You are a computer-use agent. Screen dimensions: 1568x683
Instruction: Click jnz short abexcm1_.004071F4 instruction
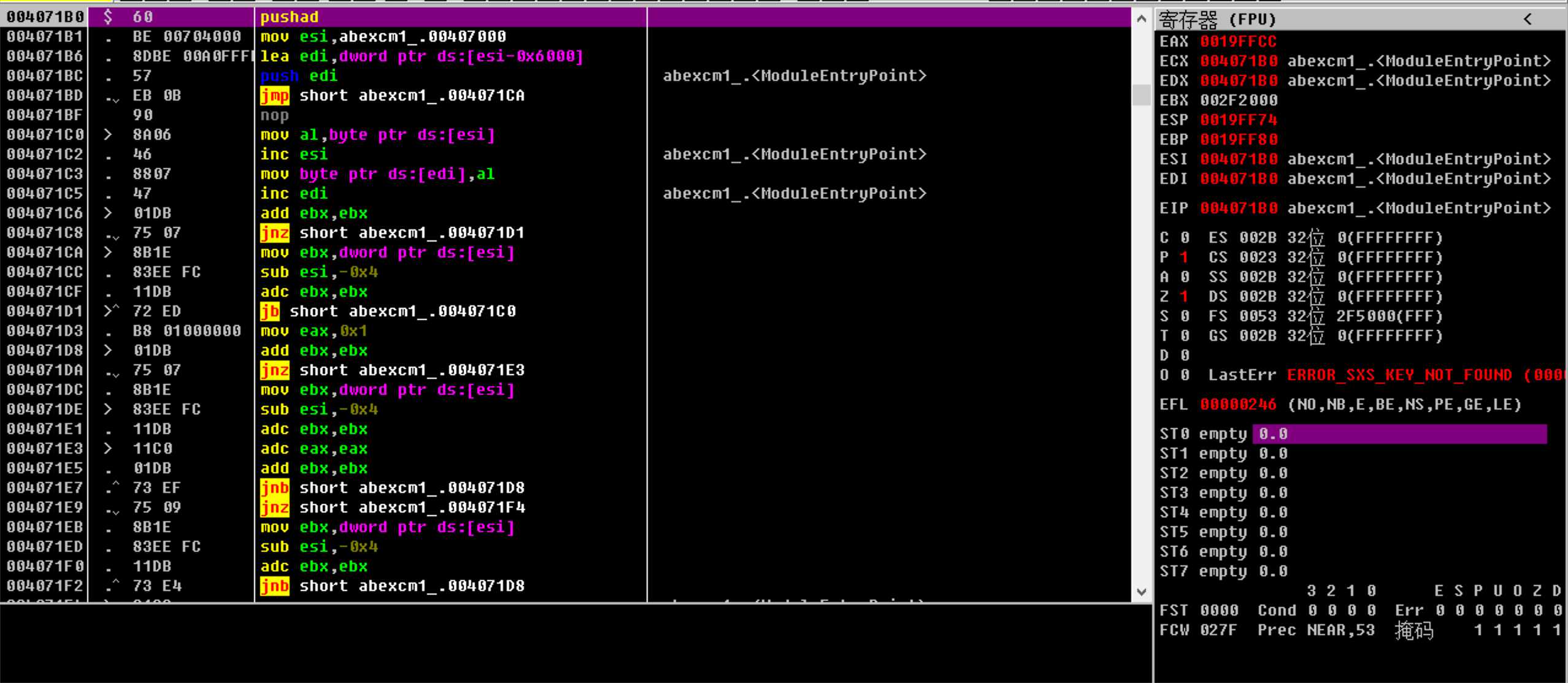[x=393, y=508]
